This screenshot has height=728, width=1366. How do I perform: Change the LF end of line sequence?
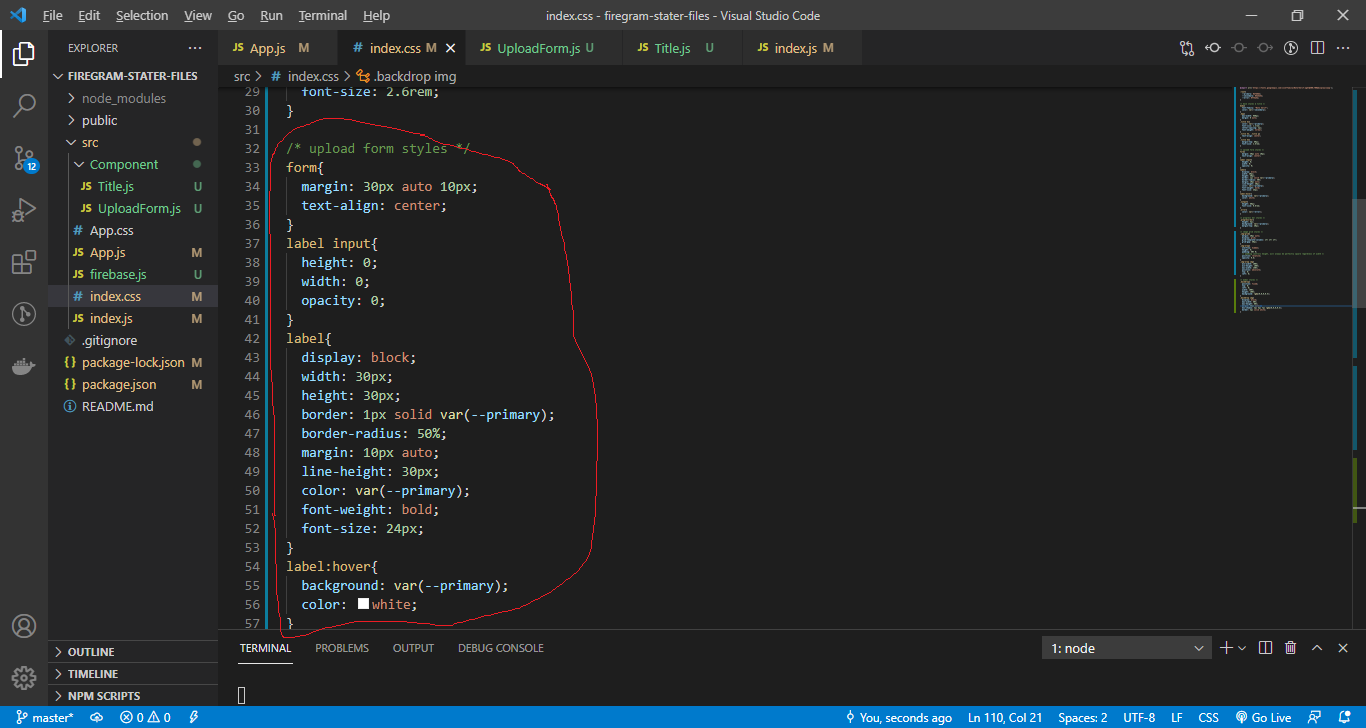pyautogui.click(x=1177, y=717)
